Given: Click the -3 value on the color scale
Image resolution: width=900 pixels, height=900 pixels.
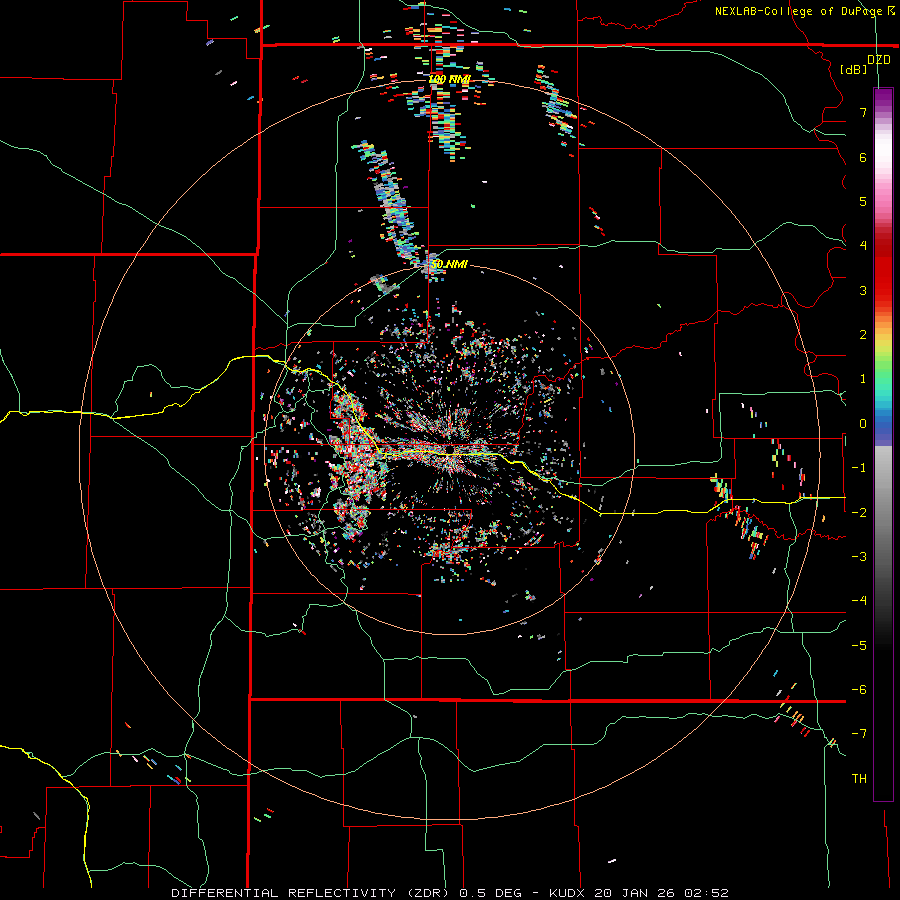Looking at the screenshot, I should pyautogui.click(x=859, y=557).
